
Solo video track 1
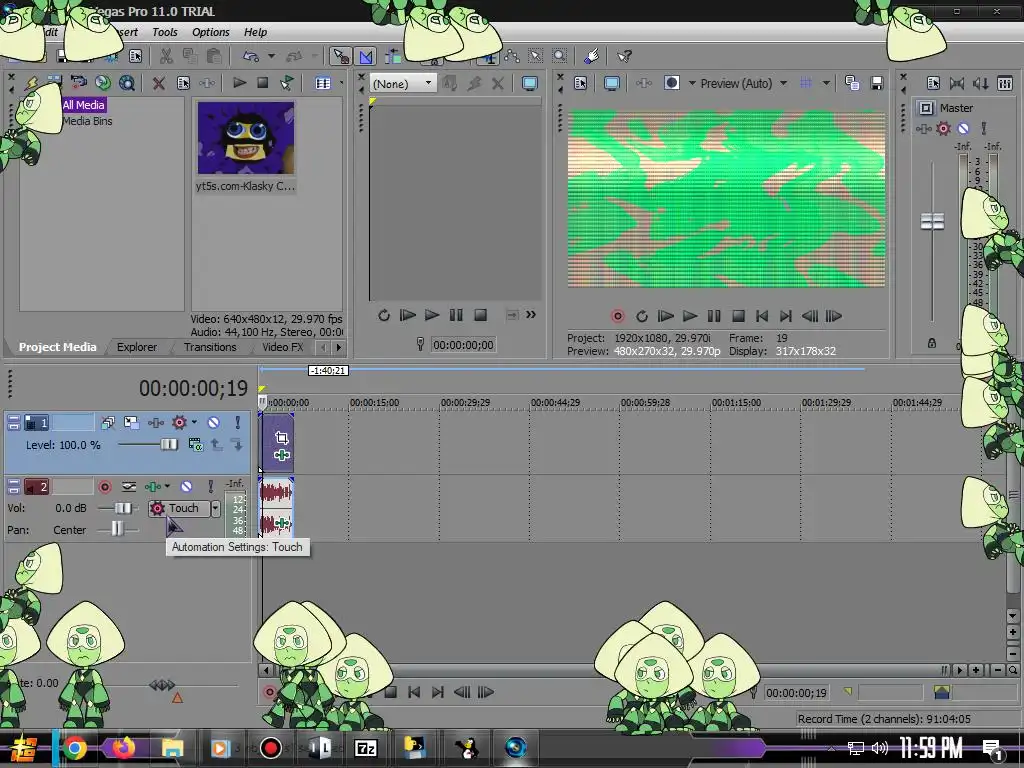click(x=238, y=423)
